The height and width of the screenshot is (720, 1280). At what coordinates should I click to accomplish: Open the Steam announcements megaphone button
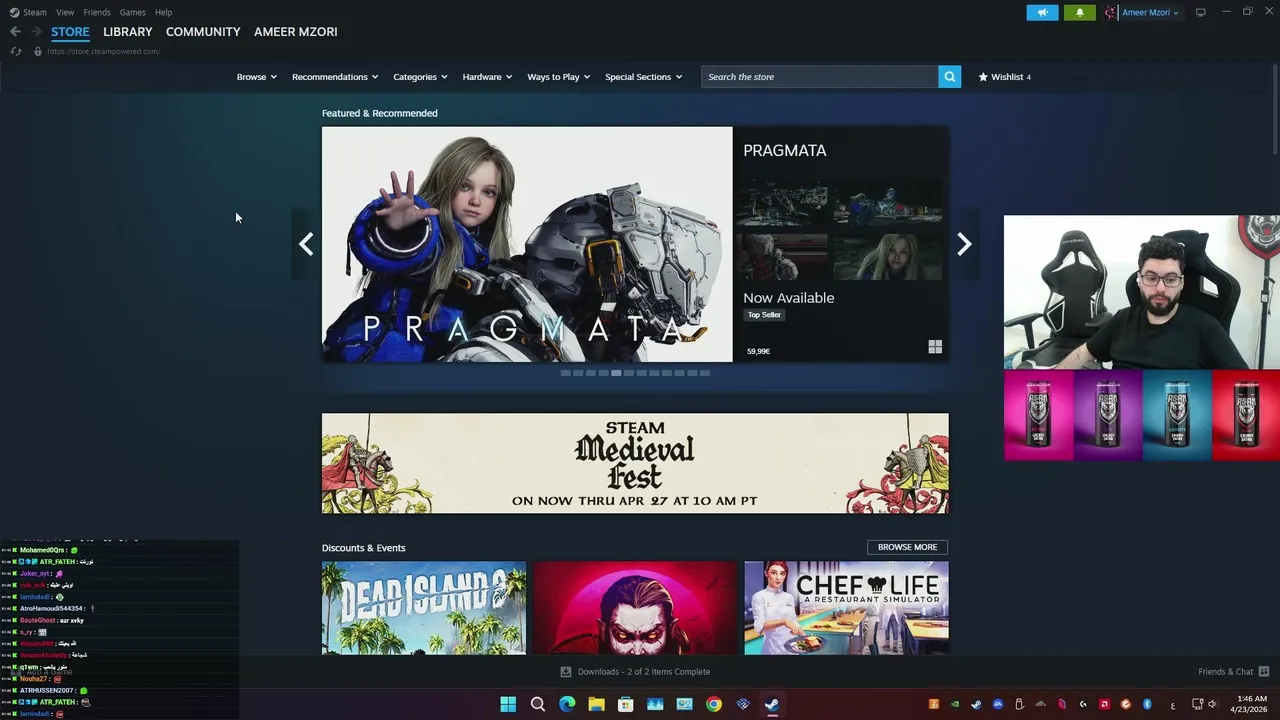(x=1042, y=12)
